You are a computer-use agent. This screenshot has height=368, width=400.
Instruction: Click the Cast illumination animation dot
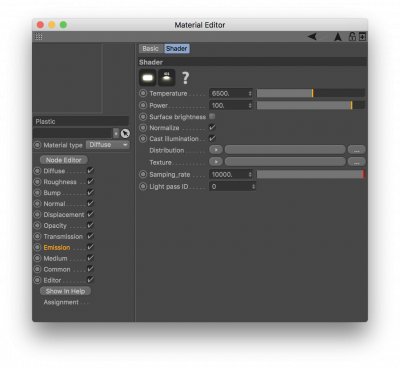coord(143,139)
